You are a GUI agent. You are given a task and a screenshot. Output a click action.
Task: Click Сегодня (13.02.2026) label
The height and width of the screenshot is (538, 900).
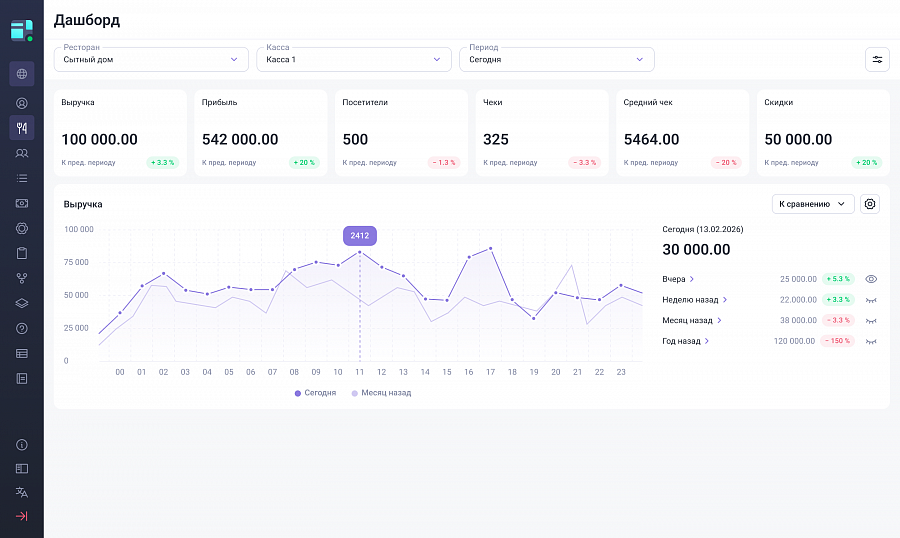pyautogui.click(x=703, y=229)
